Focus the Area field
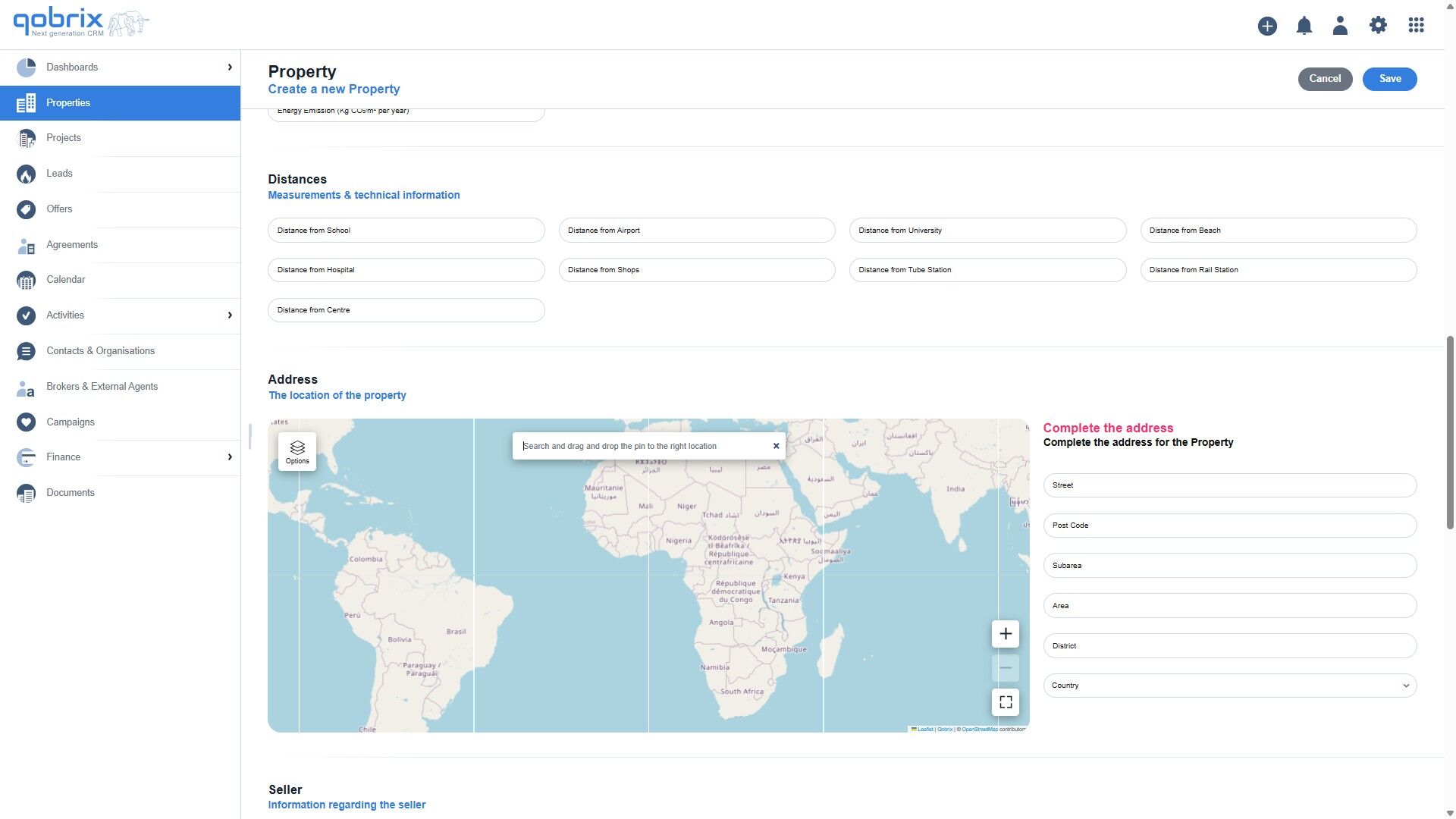This screenshot has width=1456, height=819. coord(1229,606)
